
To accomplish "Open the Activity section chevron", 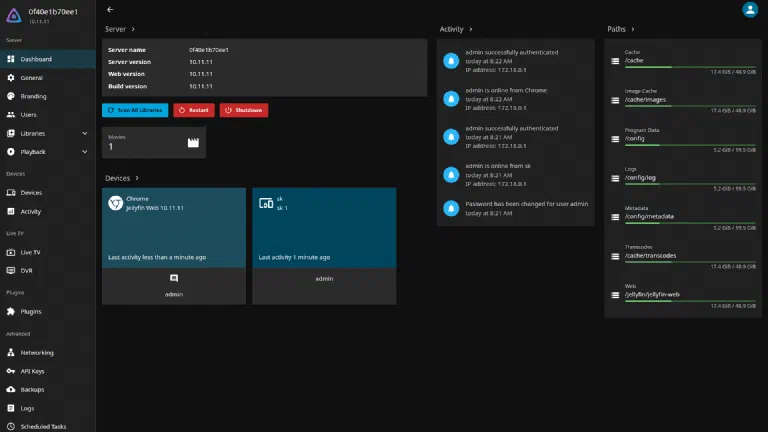I will point(471,29).
